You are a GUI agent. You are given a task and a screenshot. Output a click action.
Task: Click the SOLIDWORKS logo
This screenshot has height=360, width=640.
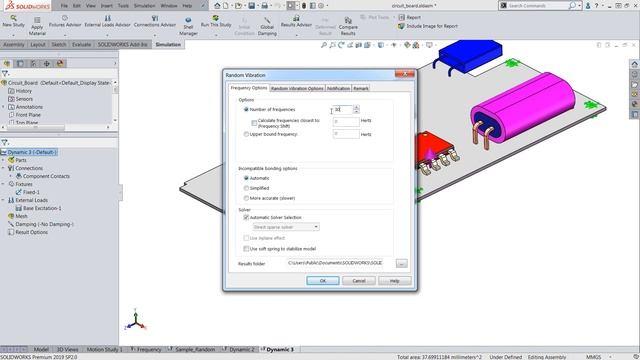27,6
